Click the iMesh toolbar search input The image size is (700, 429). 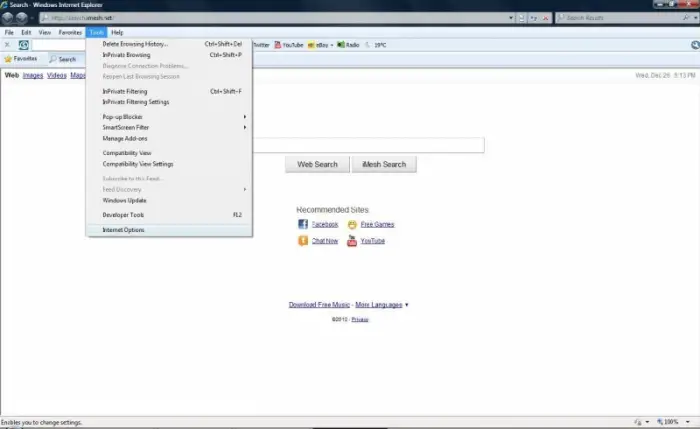(58, 45)
